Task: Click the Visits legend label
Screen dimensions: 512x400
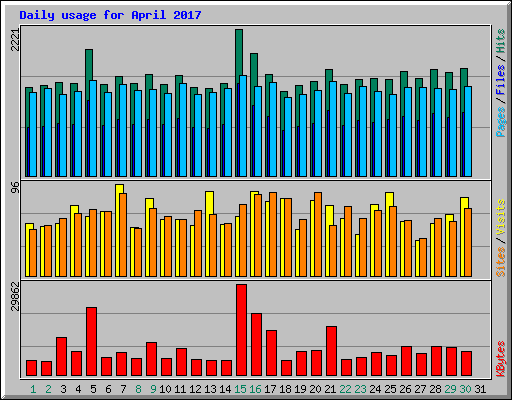Action: tap(501, 217)
